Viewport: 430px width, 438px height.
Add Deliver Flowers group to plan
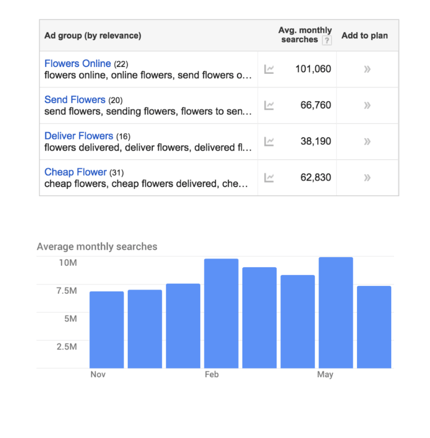coord(367,142)
